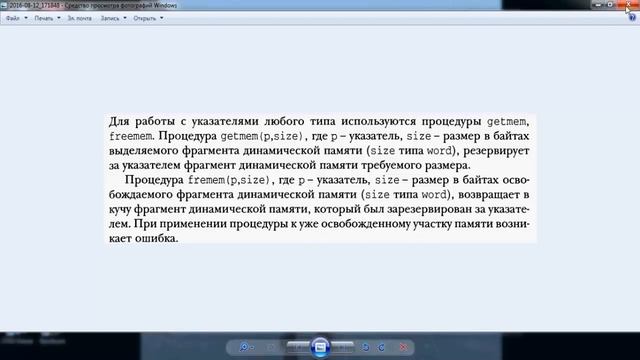The image size is (640, 360).
Task: Click the actual size button
Action: pos(271,347)
